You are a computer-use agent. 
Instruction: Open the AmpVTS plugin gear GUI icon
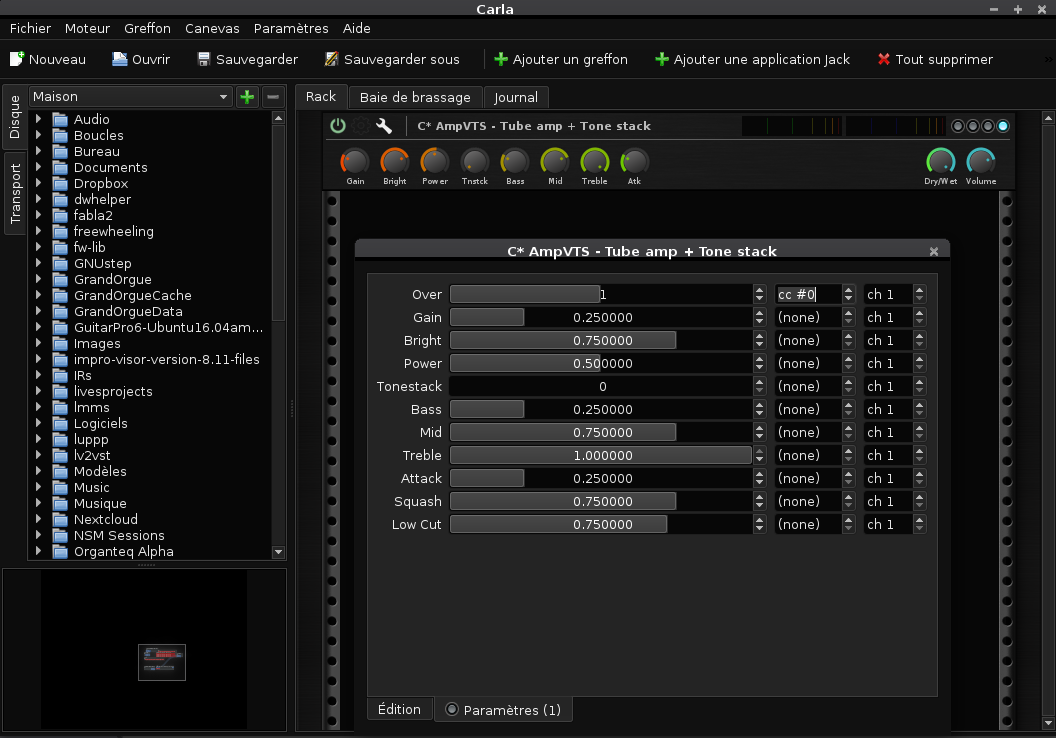361,126
